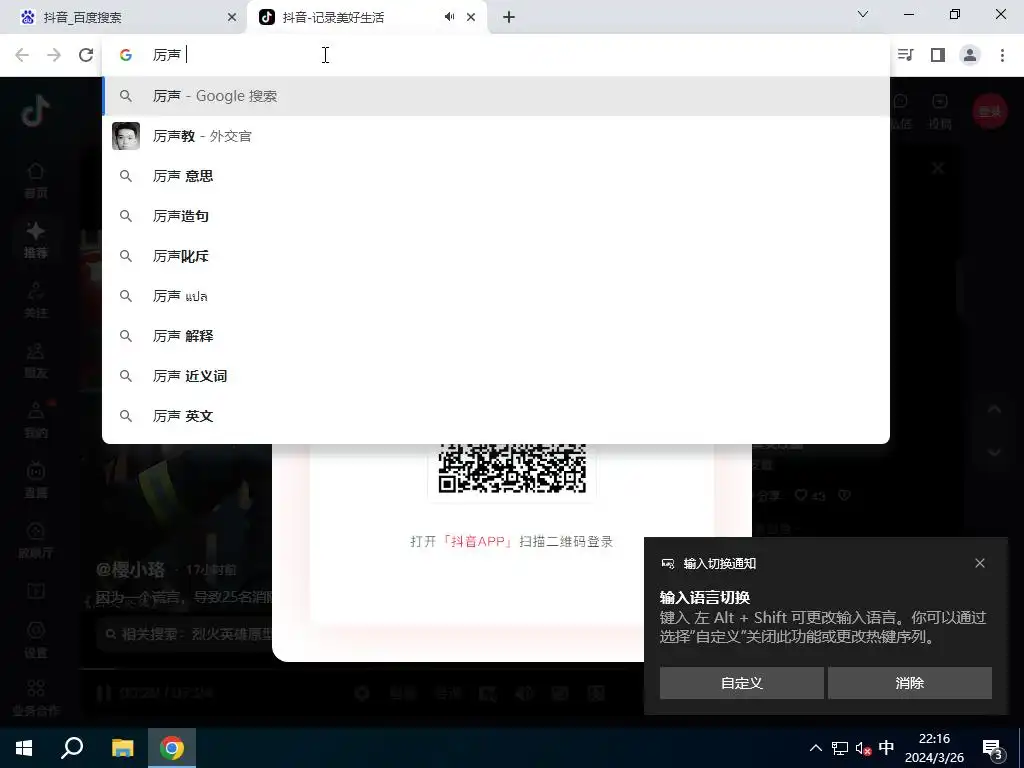
Task: Select the 厉声 แปล suggestion
Action: (x=496, y=296)
